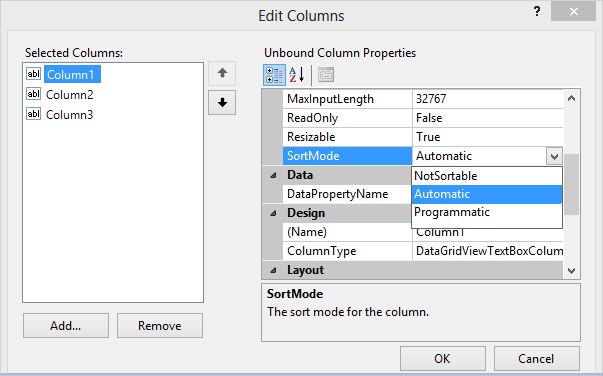The height and width of the screenshot is (376, 603).
Task: Click the abl icon beside Column2
Action: tap(33, 94)
